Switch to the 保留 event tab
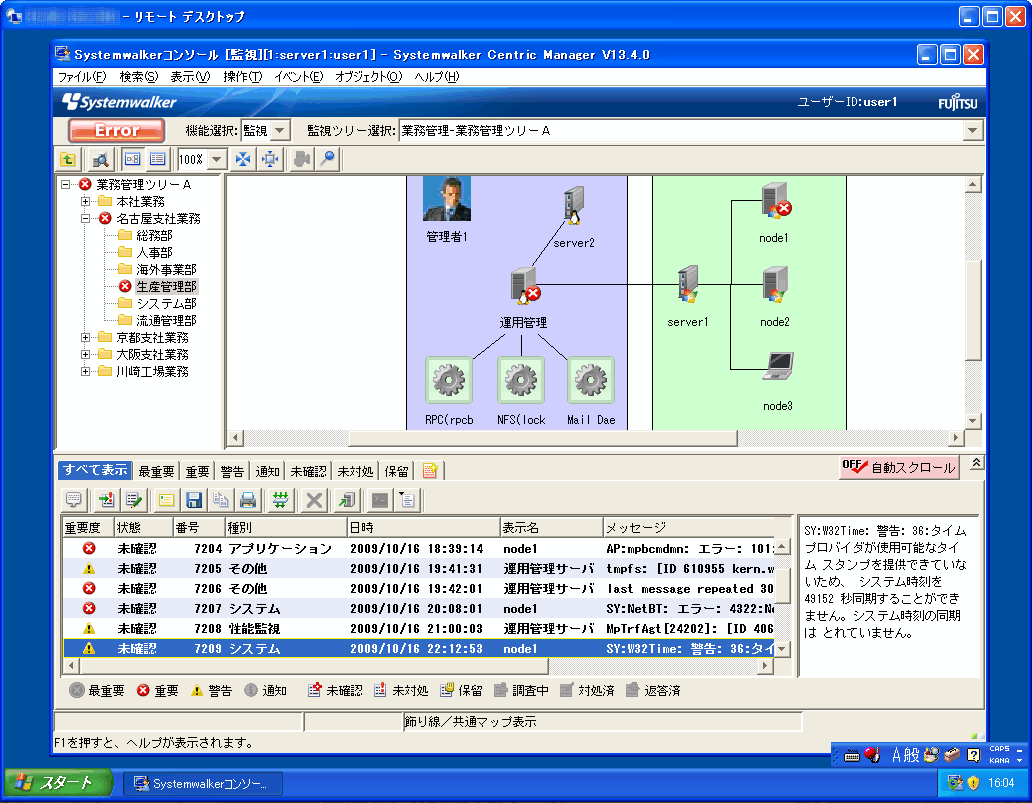1032x803 pixels. click(396, 471)
